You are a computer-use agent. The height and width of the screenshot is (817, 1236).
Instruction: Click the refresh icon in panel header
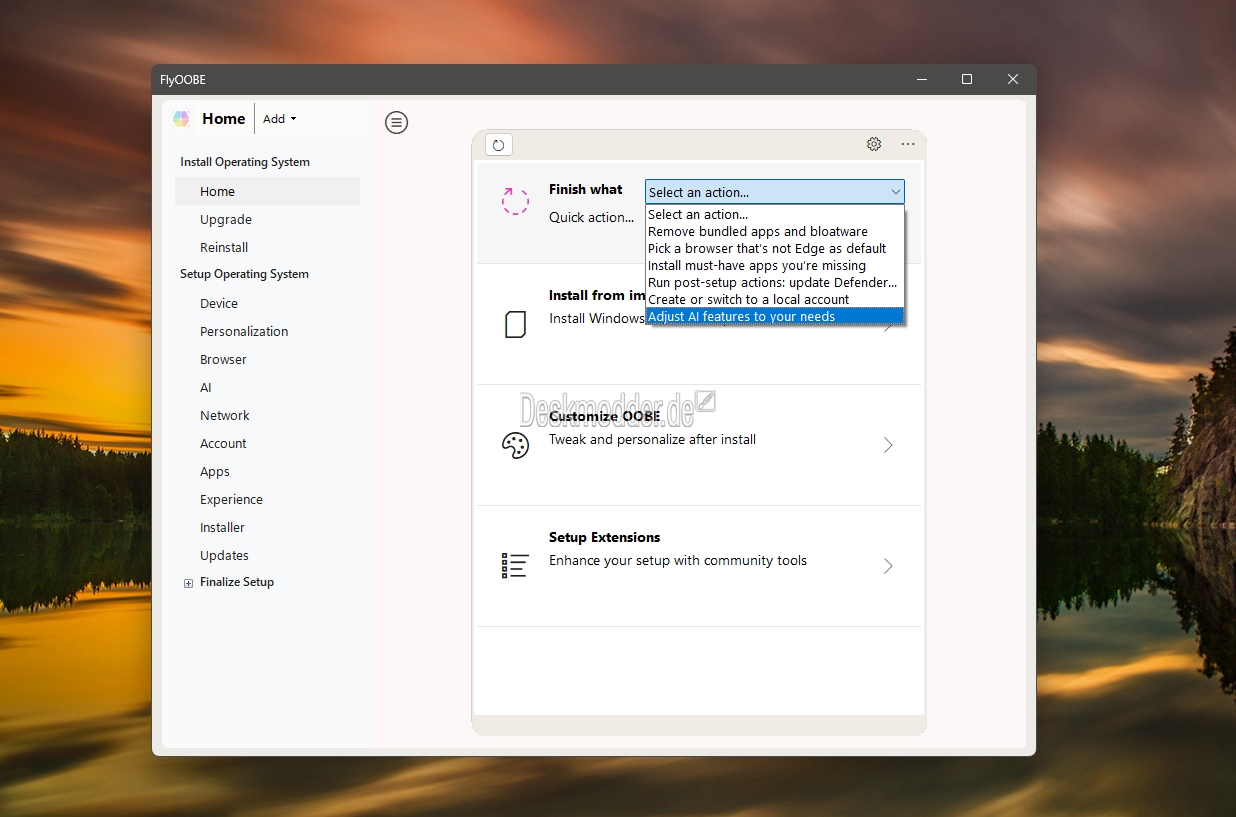click(499, 145)
